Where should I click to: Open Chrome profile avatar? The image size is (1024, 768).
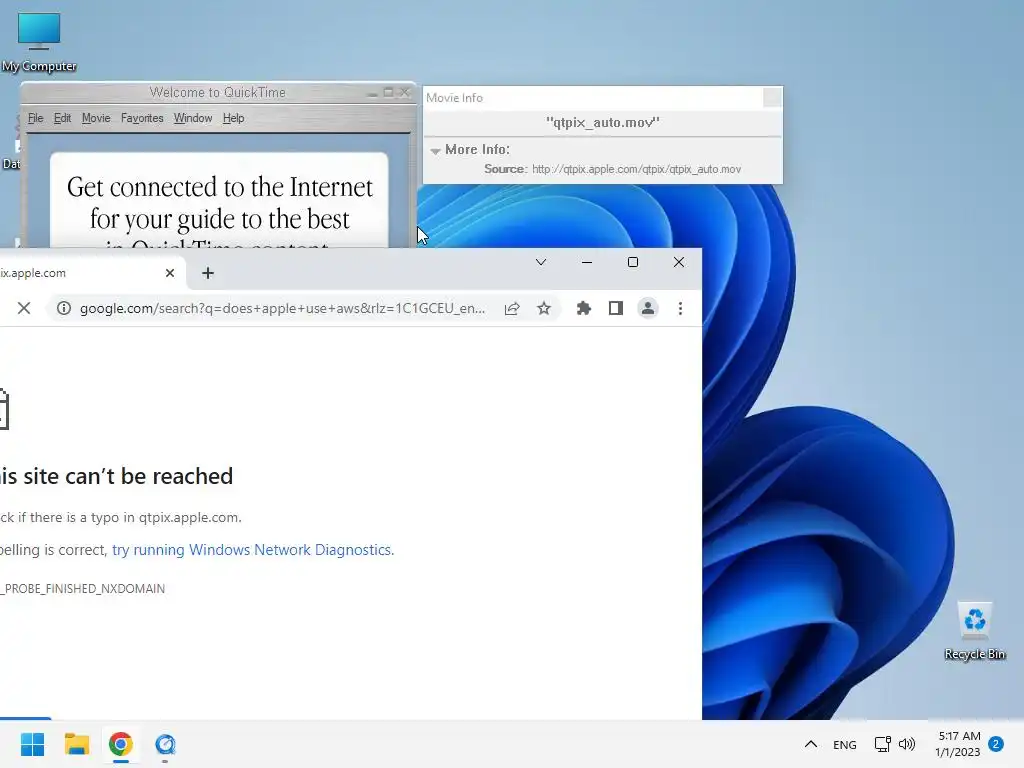click(x=648, y=308)
